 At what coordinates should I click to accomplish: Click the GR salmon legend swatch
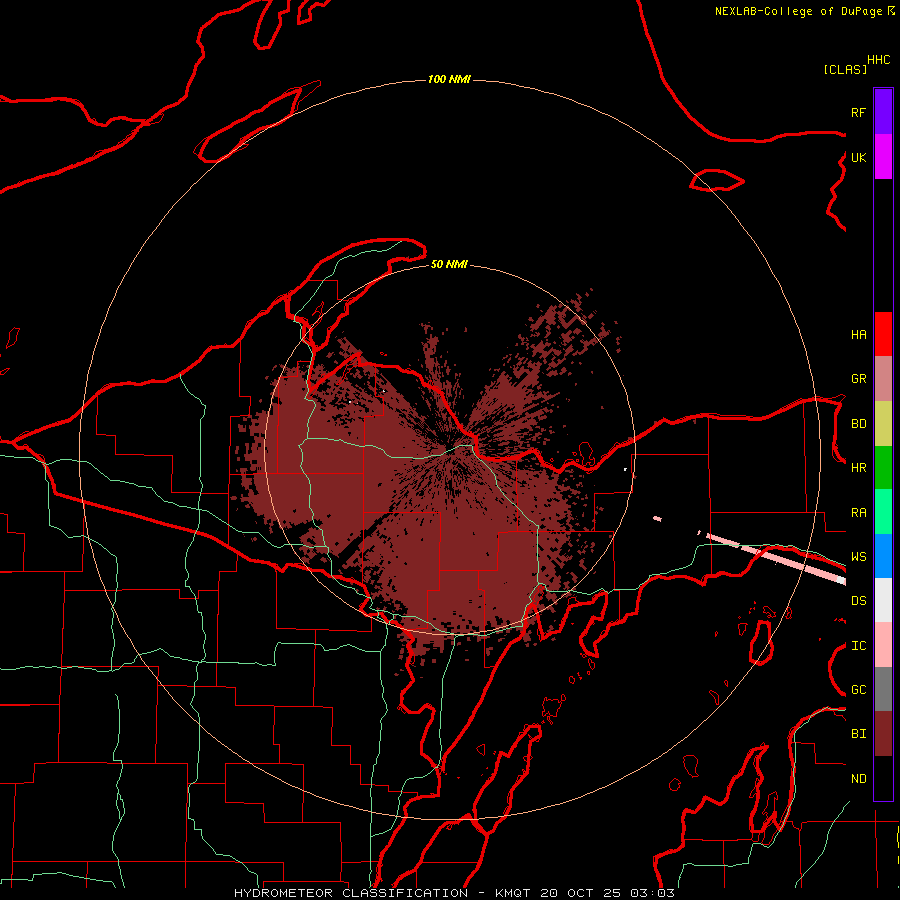[883, 379]
